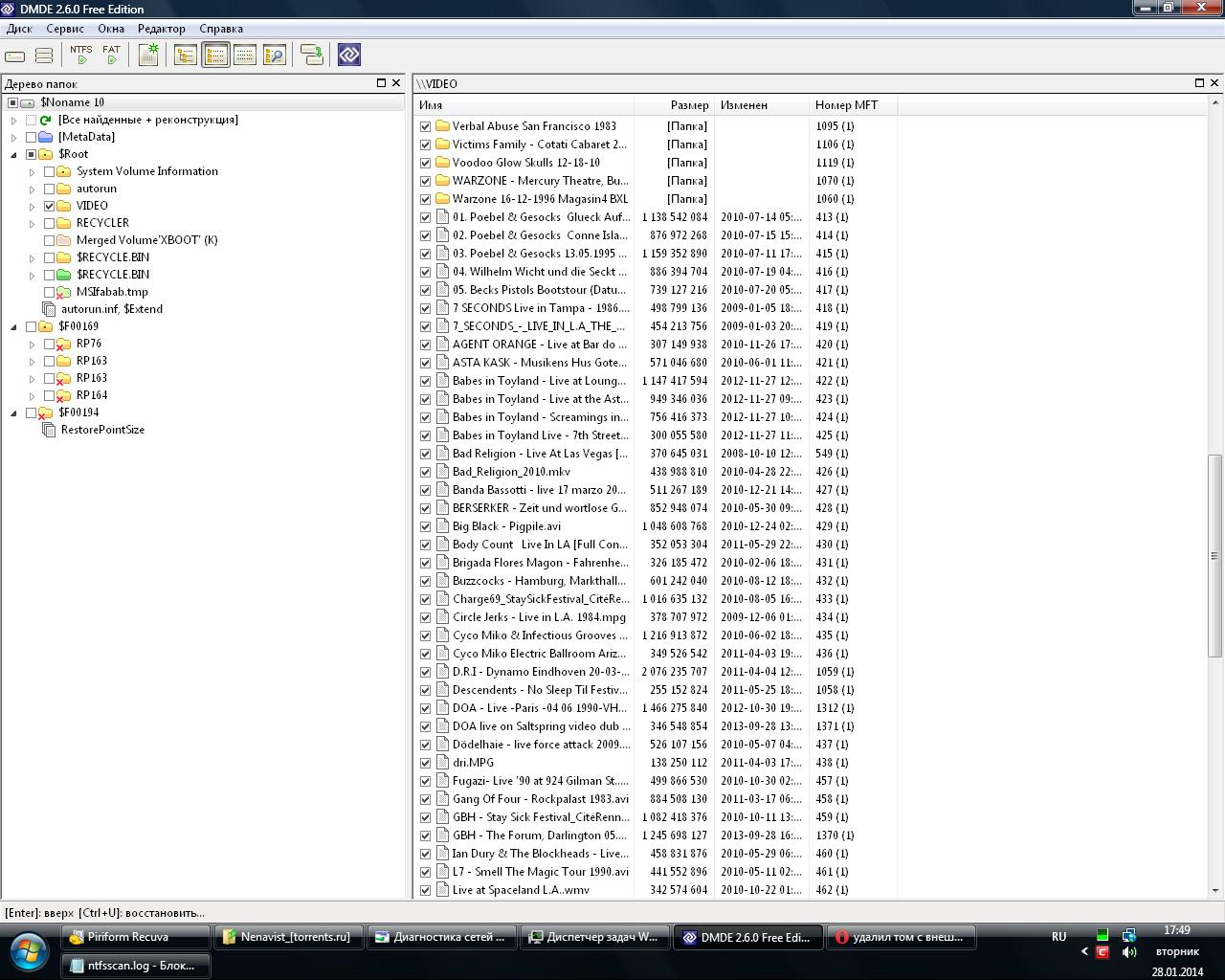This screenshot has height=980, width=1225.
Task: Uncheck the dri.MPG file checkbox
Action: click(x=426, y=762)
